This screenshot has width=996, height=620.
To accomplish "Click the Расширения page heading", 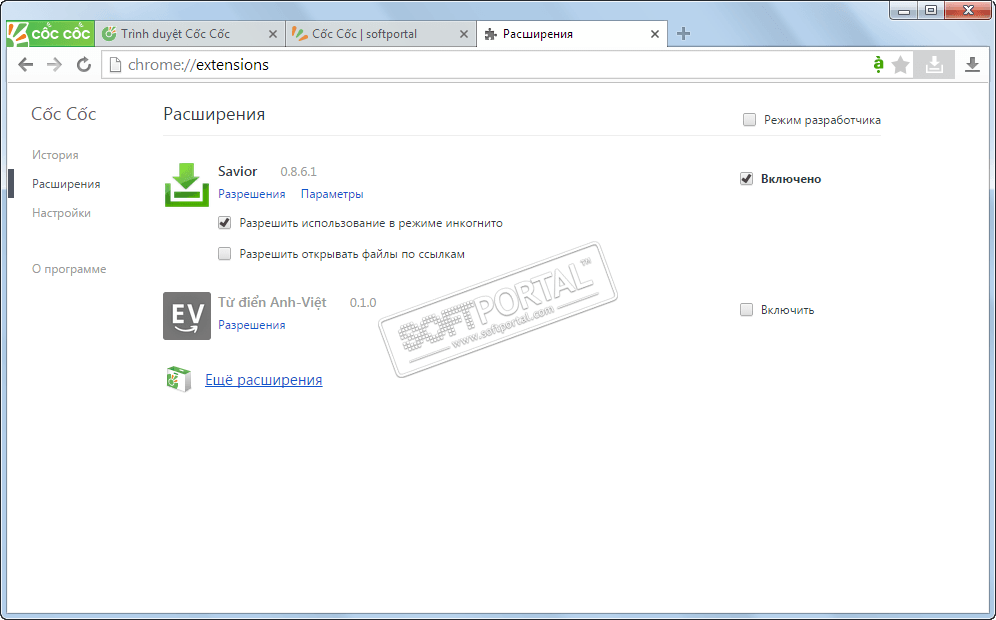I will [x=214, y=114].
